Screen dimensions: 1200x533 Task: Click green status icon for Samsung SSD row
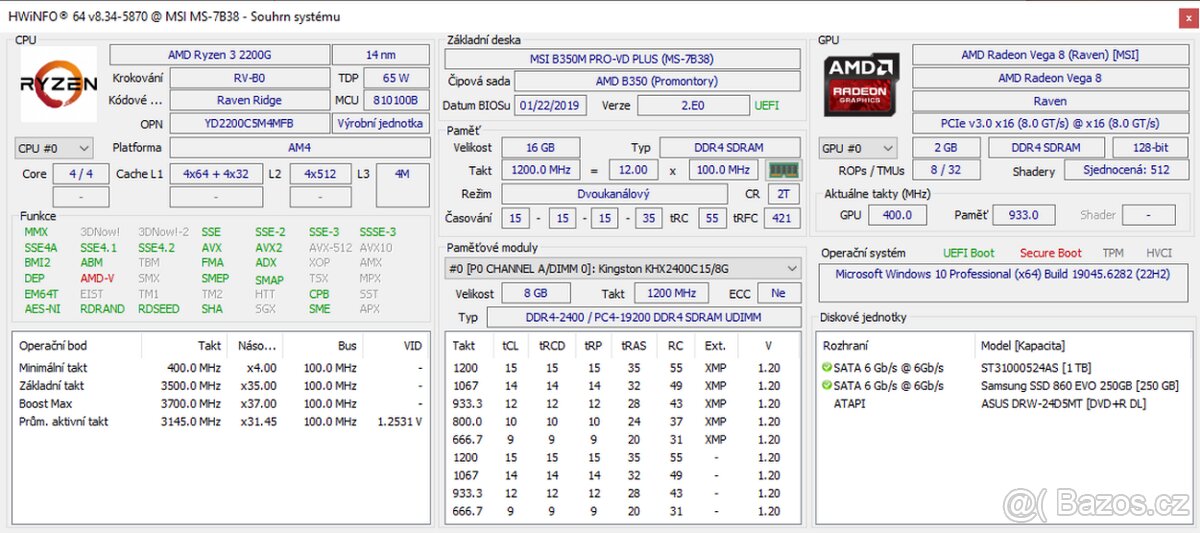pos(826,386)
